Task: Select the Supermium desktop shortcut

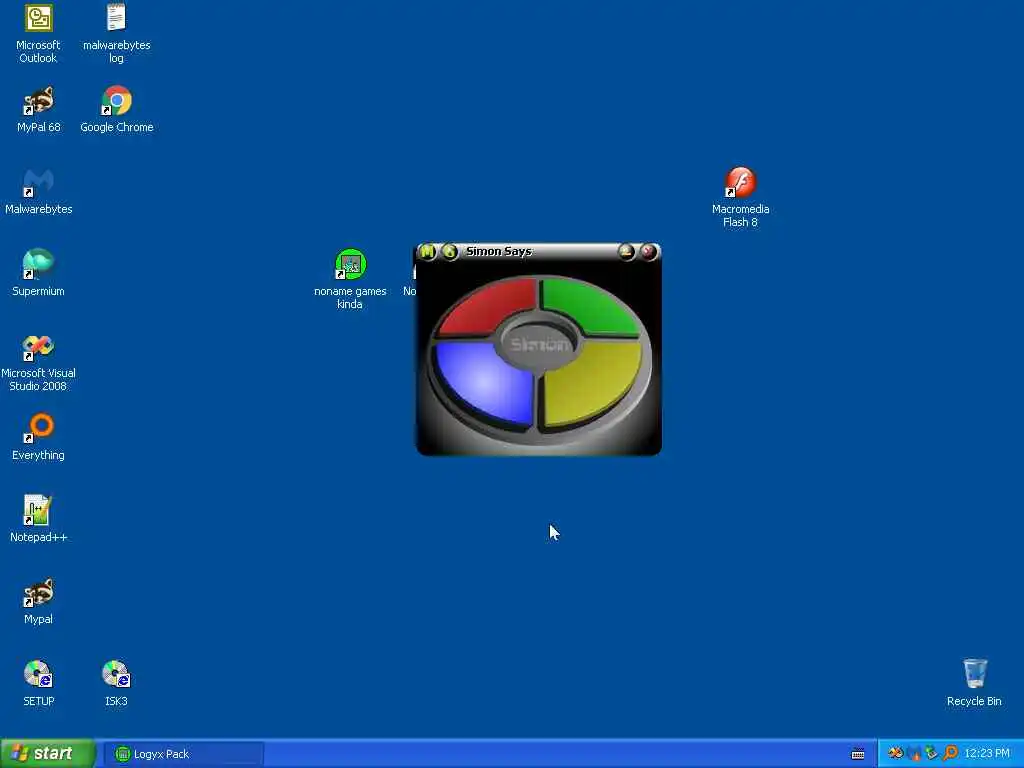Action: 39,273
